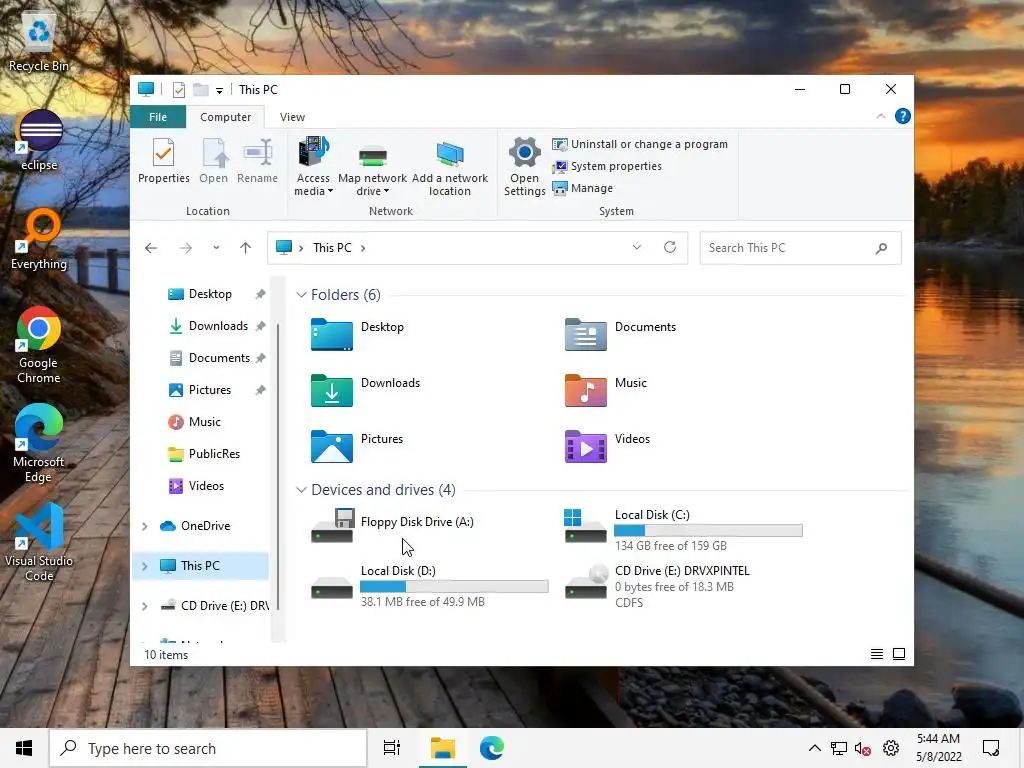This screenshot has height=768, width=1024.
Task: Click the navigation pane scrollbar
Action: click(278, 467)
